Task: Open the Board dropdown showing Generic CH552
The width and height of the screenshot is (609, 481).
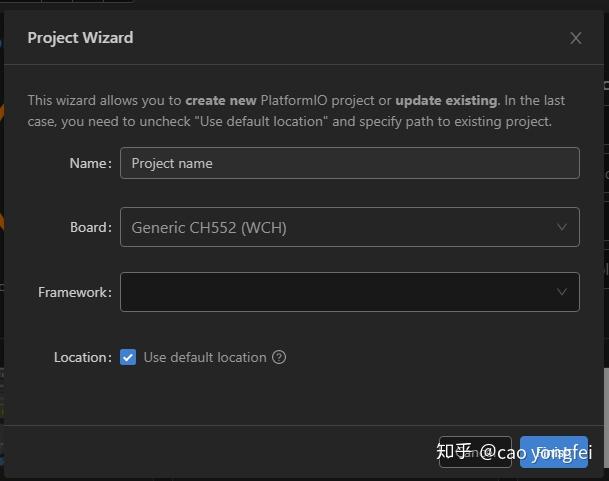Action: click(x=340, y=227)
